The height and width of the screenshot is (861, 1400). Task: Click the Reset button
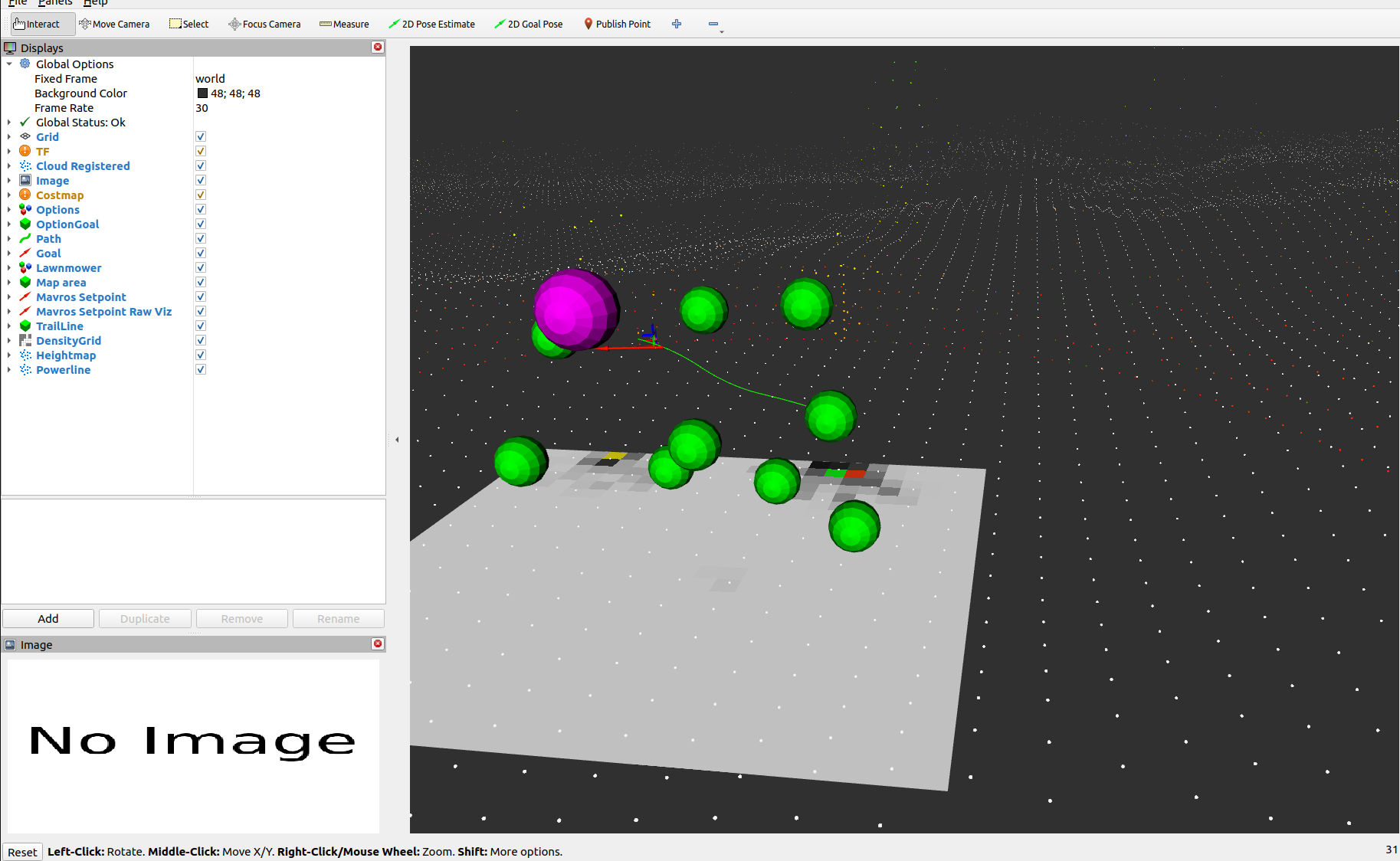[22, 852]
